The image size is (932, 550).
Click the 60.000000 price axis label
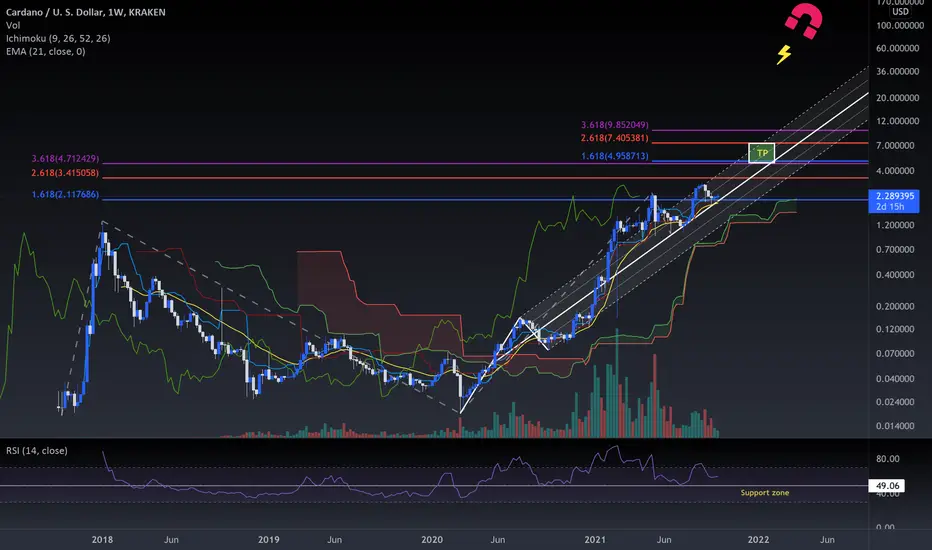(x=898, y=48)
